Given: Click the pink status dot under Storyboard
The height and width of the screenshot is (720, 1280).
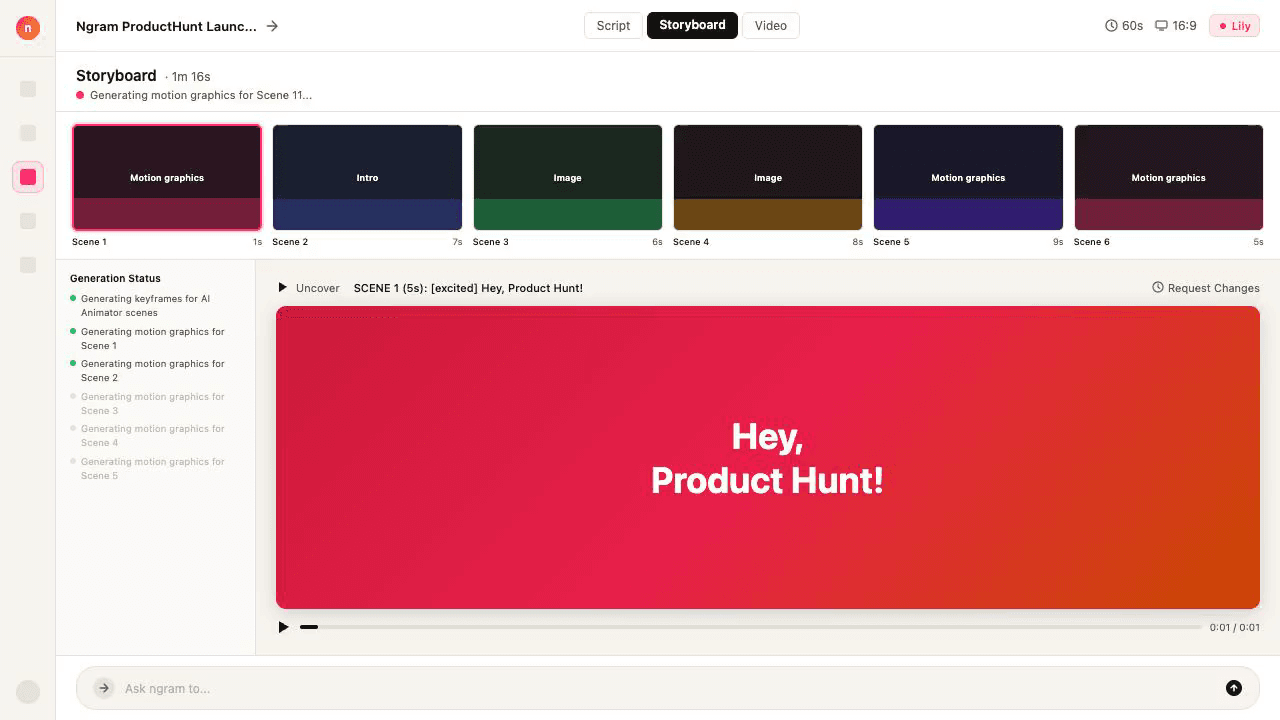Looking at the screenshot, I should click(80, 95).
